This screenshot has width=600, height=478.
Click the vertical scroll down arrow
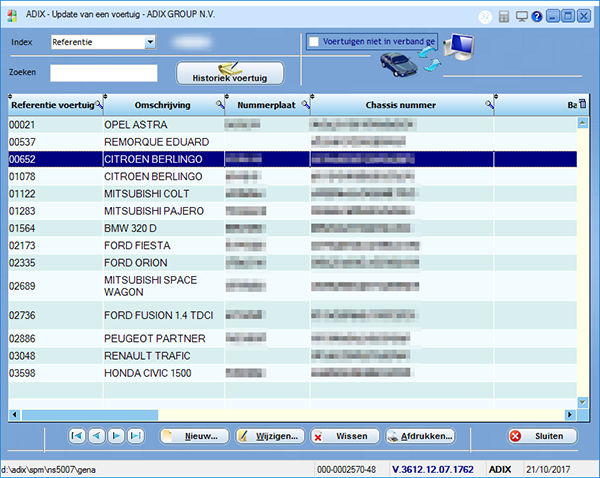pos(582,402)
